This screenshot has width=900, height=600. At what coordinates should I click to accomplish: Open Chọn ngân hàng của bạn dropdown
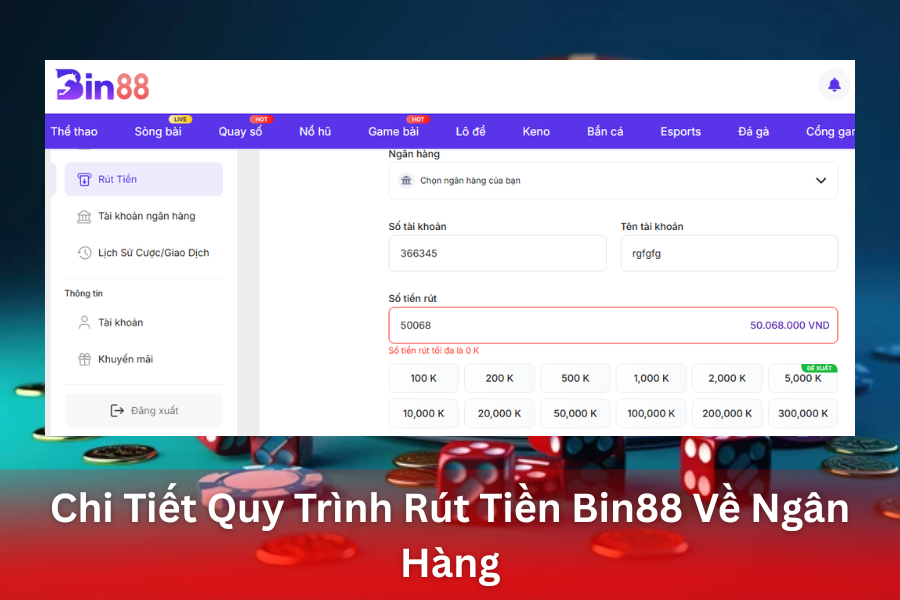[x=613, y=180]
